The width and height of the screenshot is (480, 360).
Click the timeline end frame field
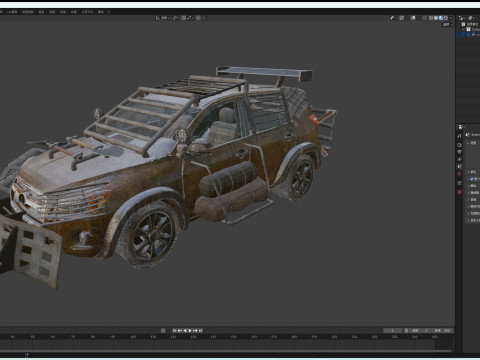point(442,331)
